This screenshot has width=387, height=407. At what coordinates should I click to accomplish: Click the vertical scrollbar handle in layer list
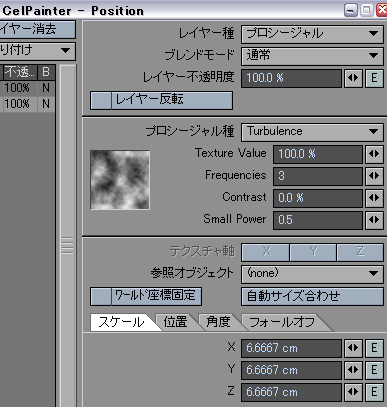pyautogui.click(x=68, y=246)
